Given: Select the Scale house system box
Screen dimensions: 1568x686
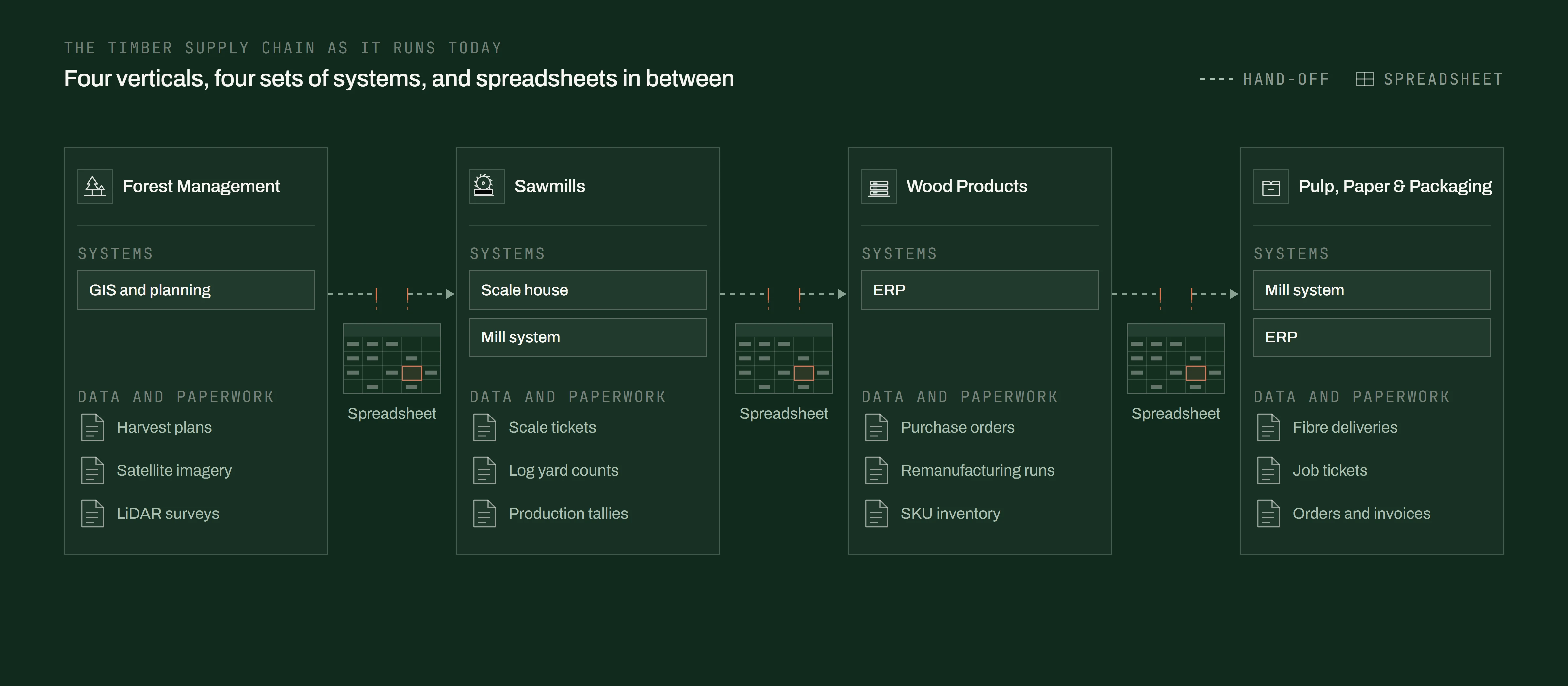Looking at the screenshot, I should 588,290.
